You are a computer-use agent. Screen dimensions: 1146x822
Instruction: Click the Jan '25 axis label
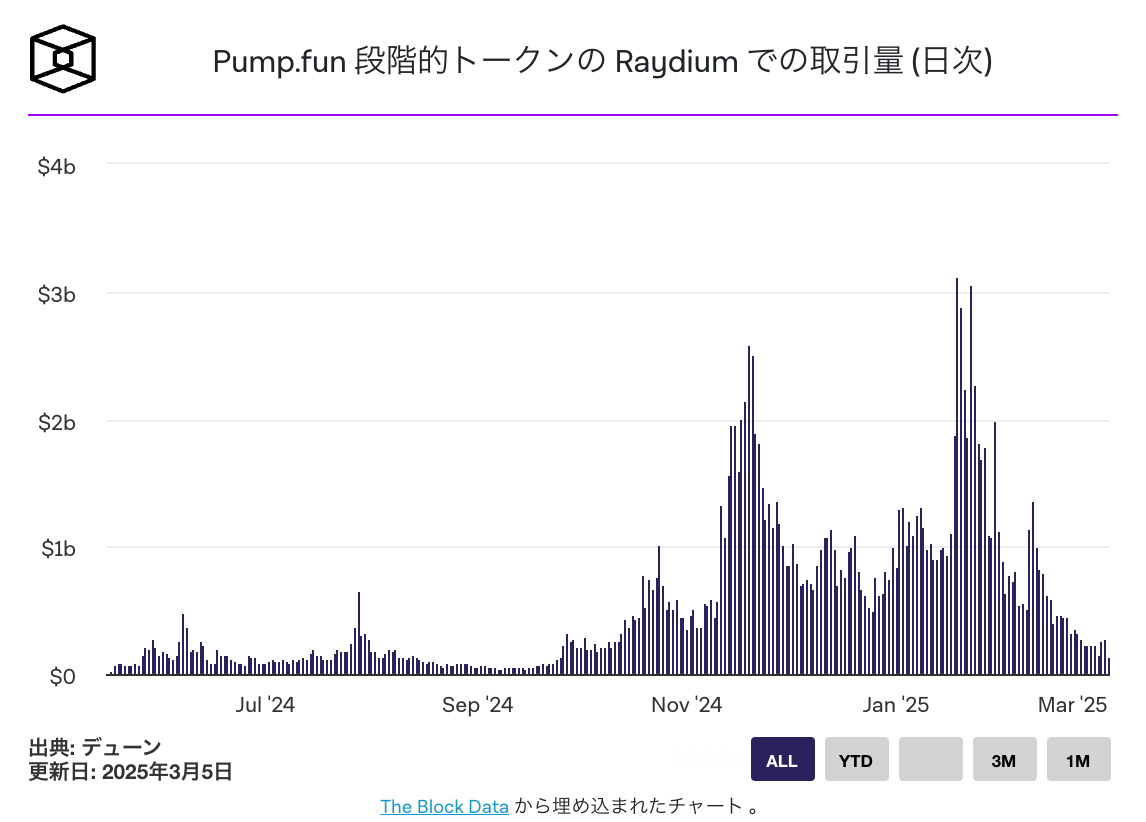coord(895,704)
